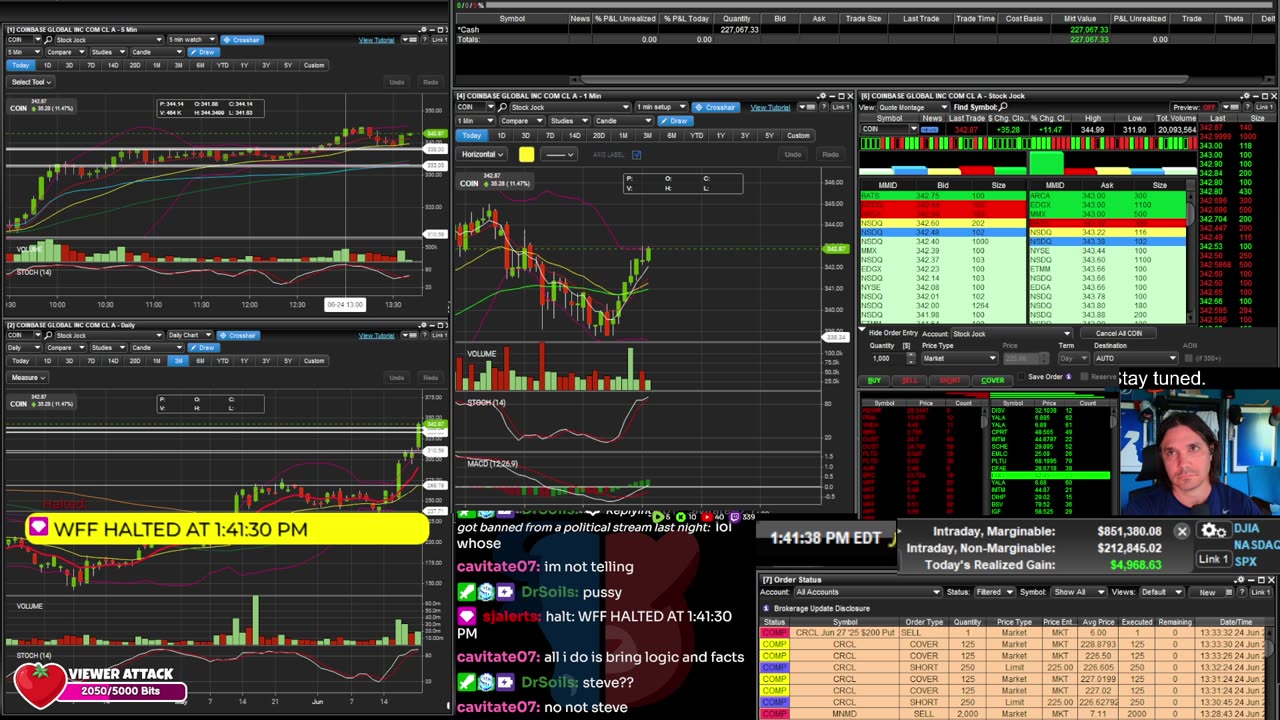Open settings gear in the Daily chart title bar
Viewport: 1280px width, 720px height.
point(424,325)
